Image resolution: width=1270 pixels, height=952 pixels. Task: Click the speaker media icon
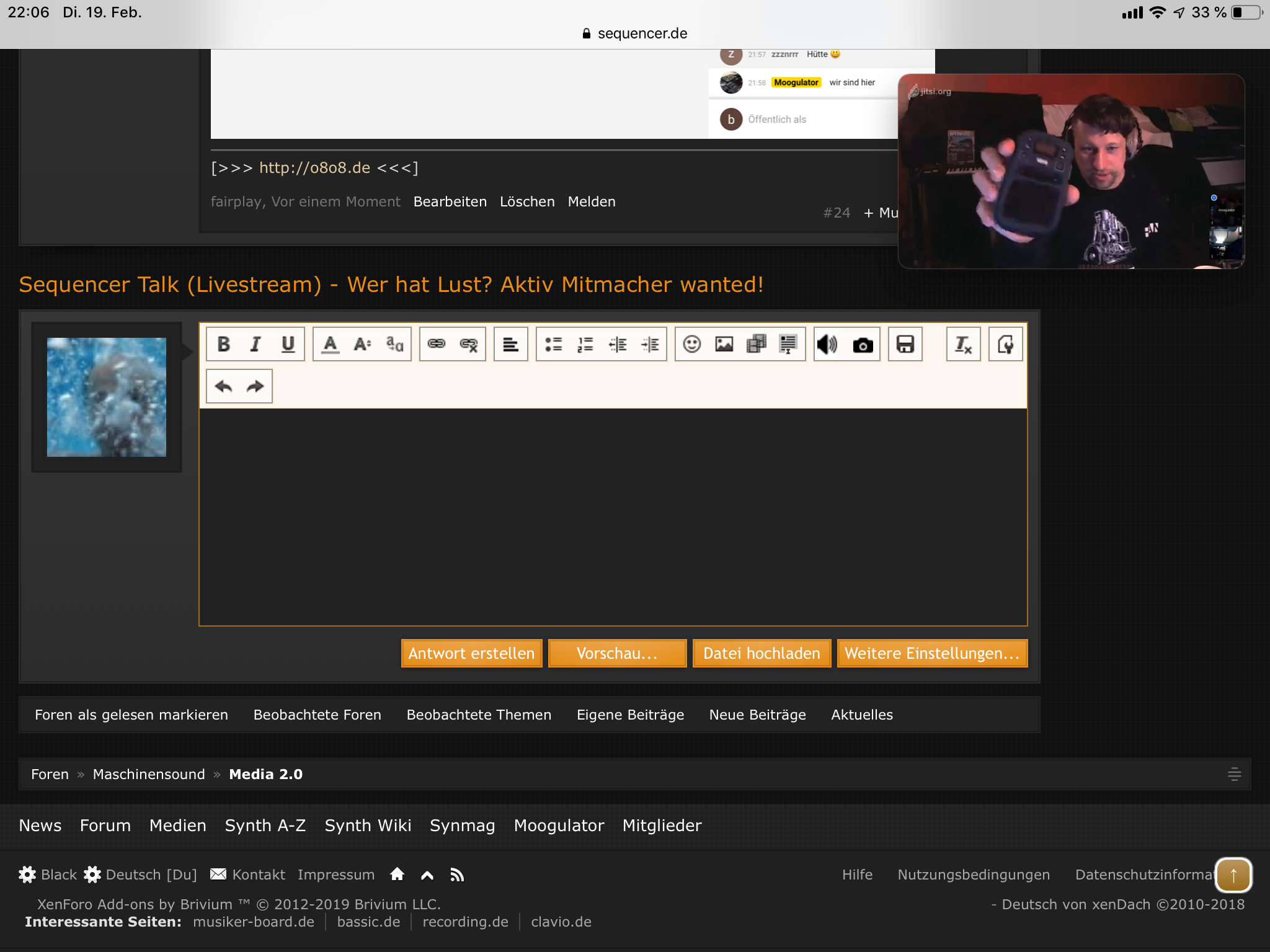coord(828,344)
